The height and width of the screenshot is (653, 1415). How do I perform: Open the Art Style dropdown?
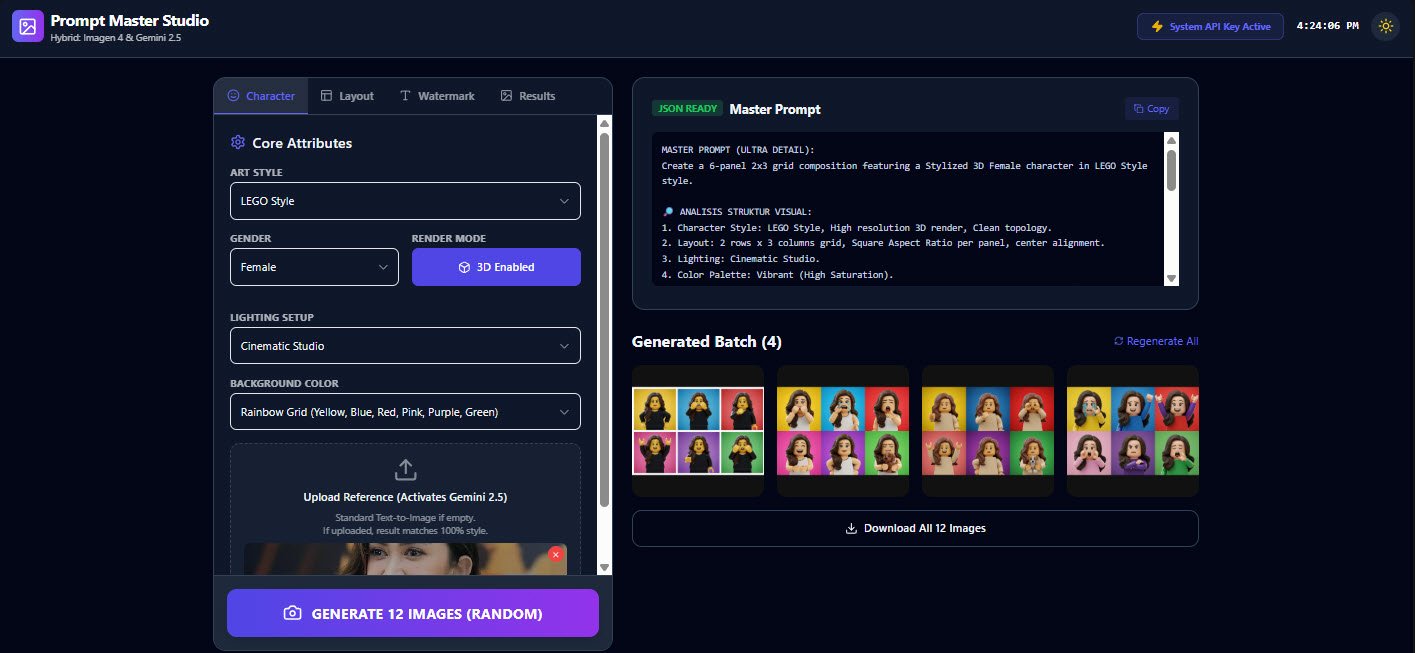405,201
